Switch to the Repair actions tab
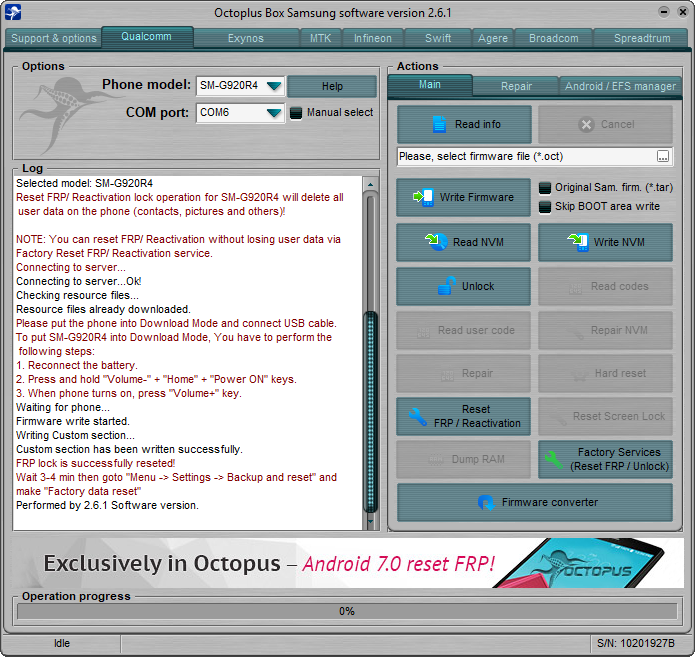Image resolution: width=695 pixels, height=657 pixels. pyautogui.click(x=516, y=86)
